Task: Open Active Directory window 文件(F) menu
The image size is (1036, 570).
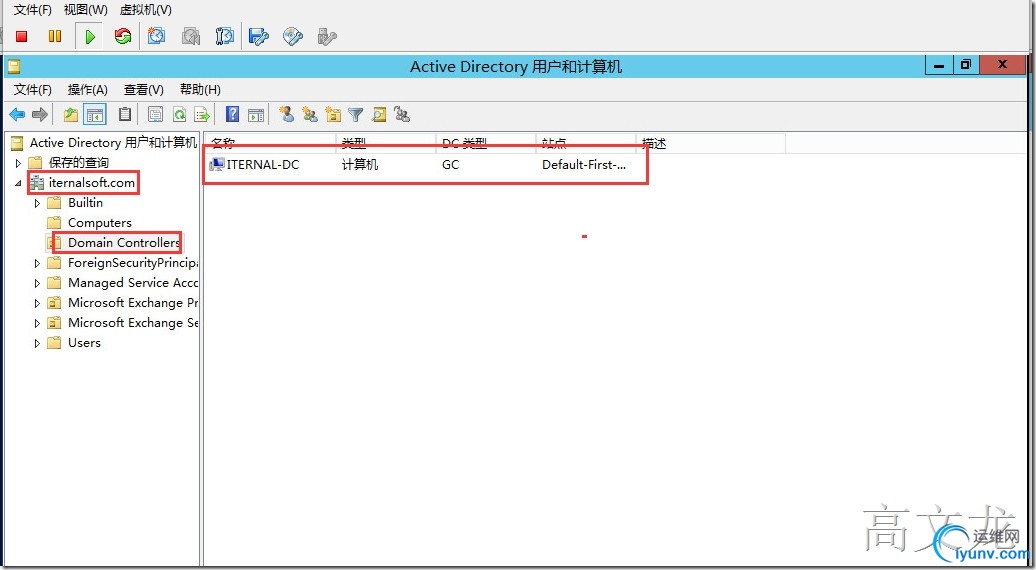Action: pos(32,90)
